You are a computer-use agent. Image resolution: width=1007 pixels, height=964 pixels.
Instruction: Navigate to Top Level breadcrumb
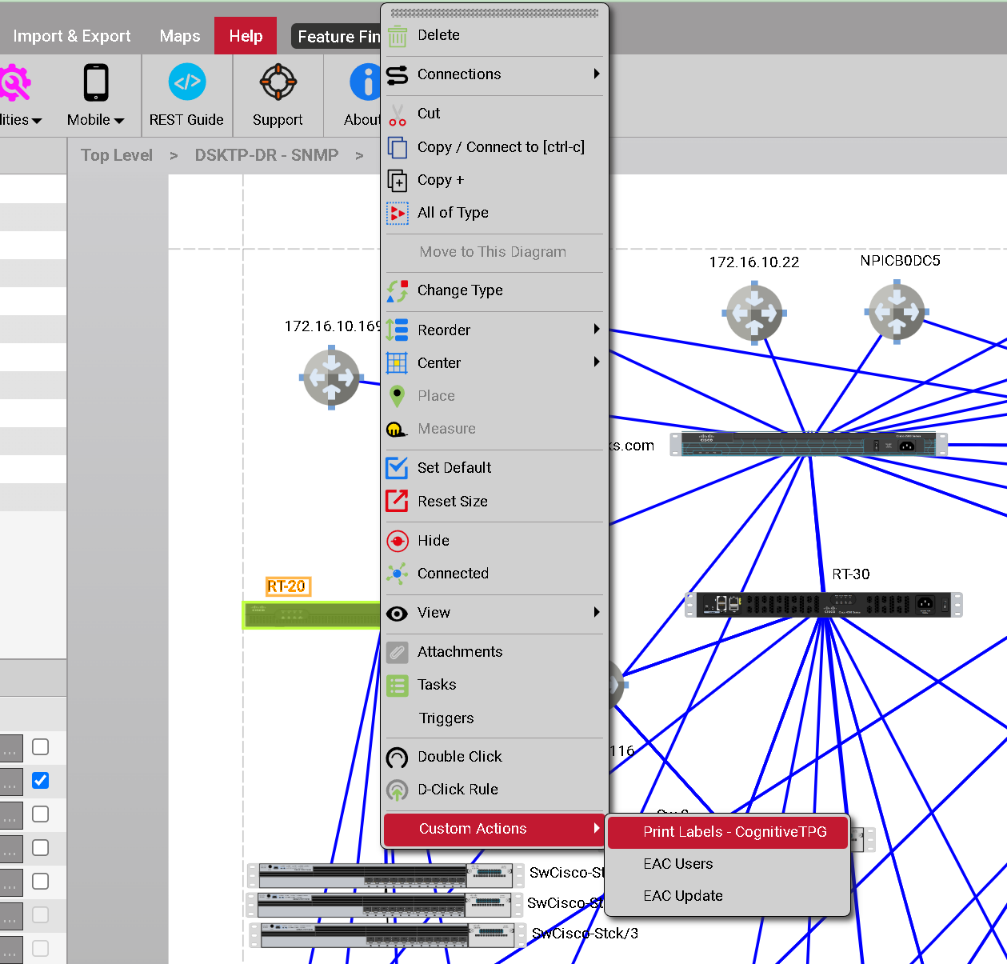point(117,155)
